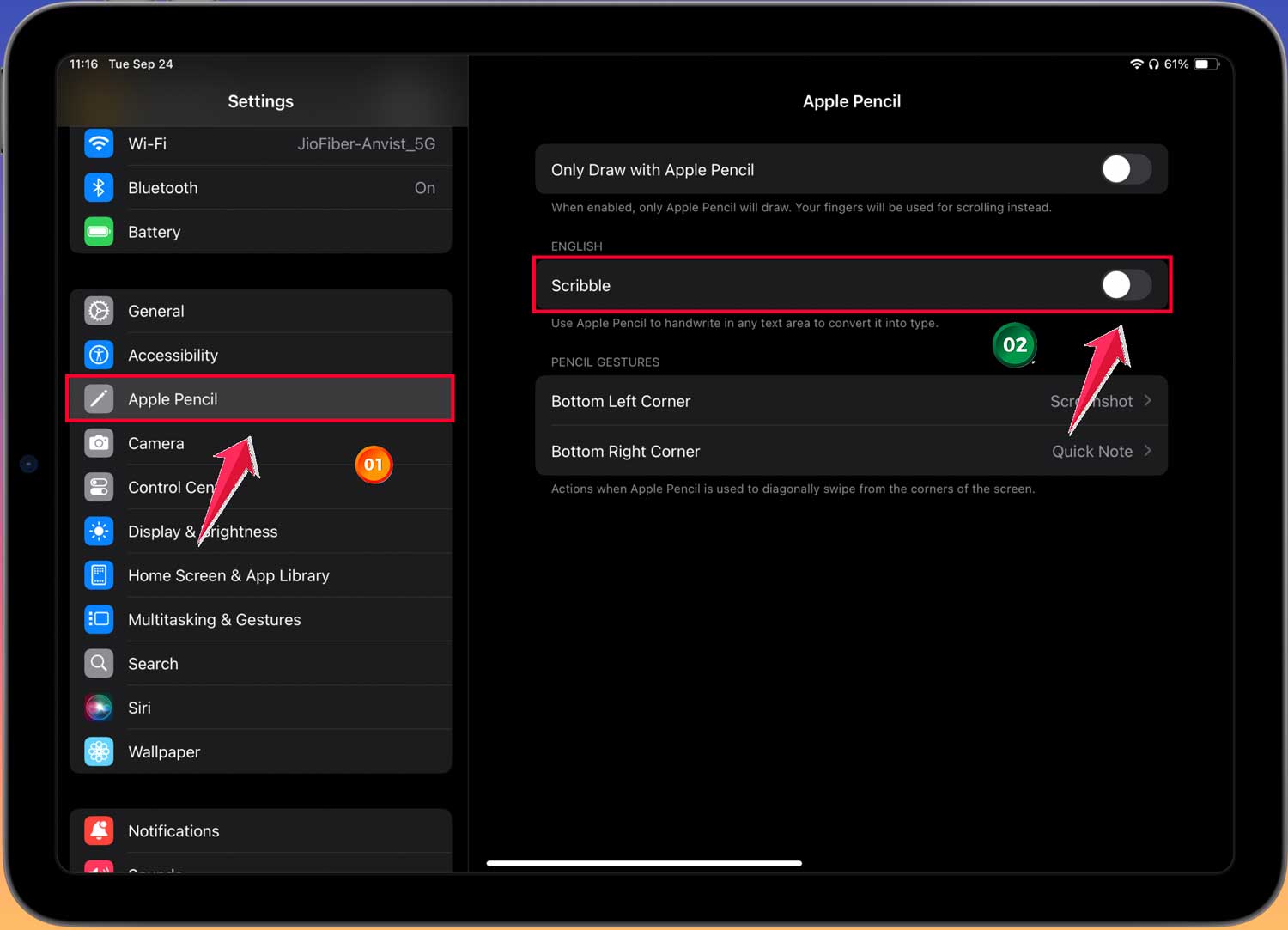Screen dimensions: 1288x930
Task: Tap the battery status indicator in the status bar
Action: (1206, 64)
